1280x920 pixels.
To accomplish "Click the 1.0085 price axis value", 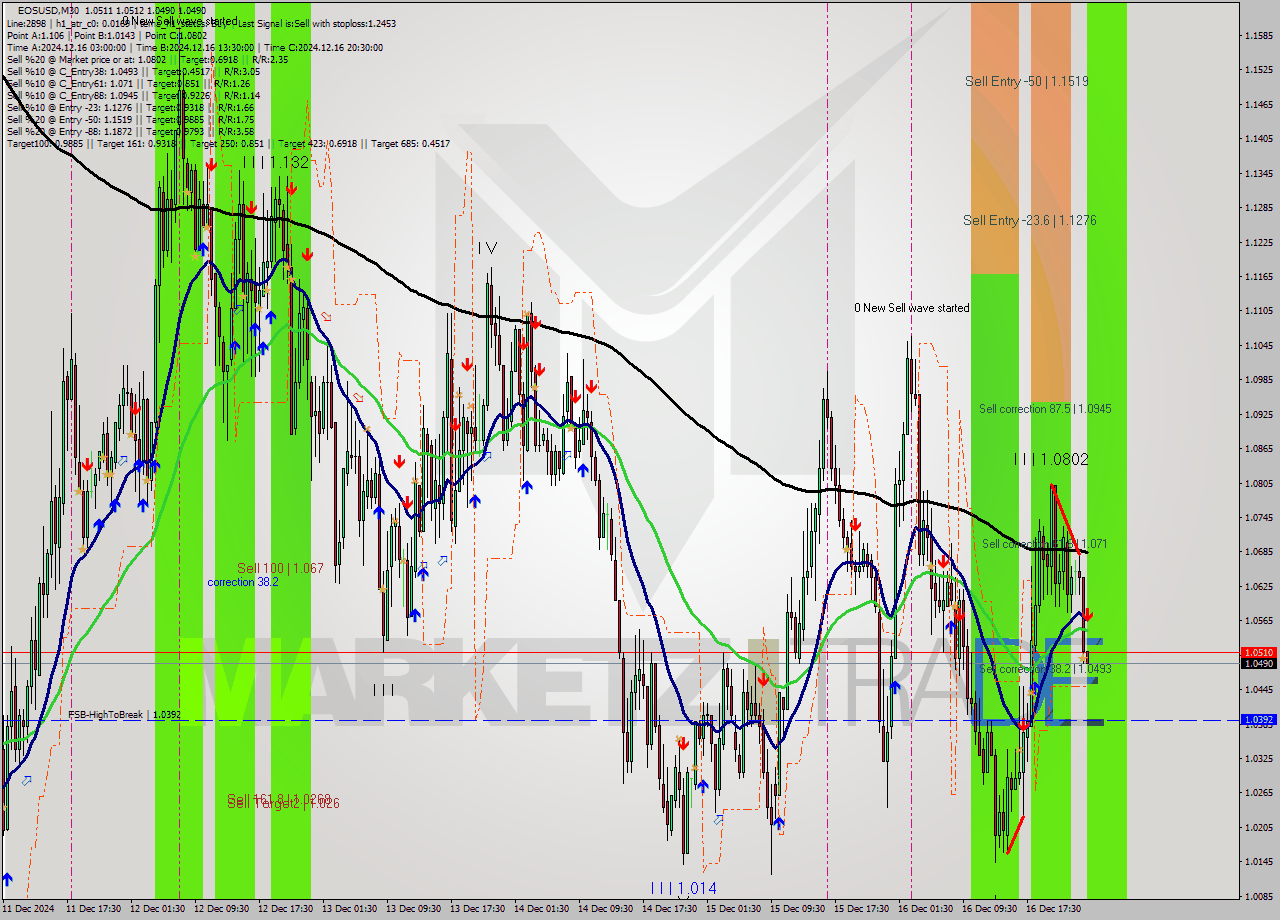I will (x=1258, y=896).
